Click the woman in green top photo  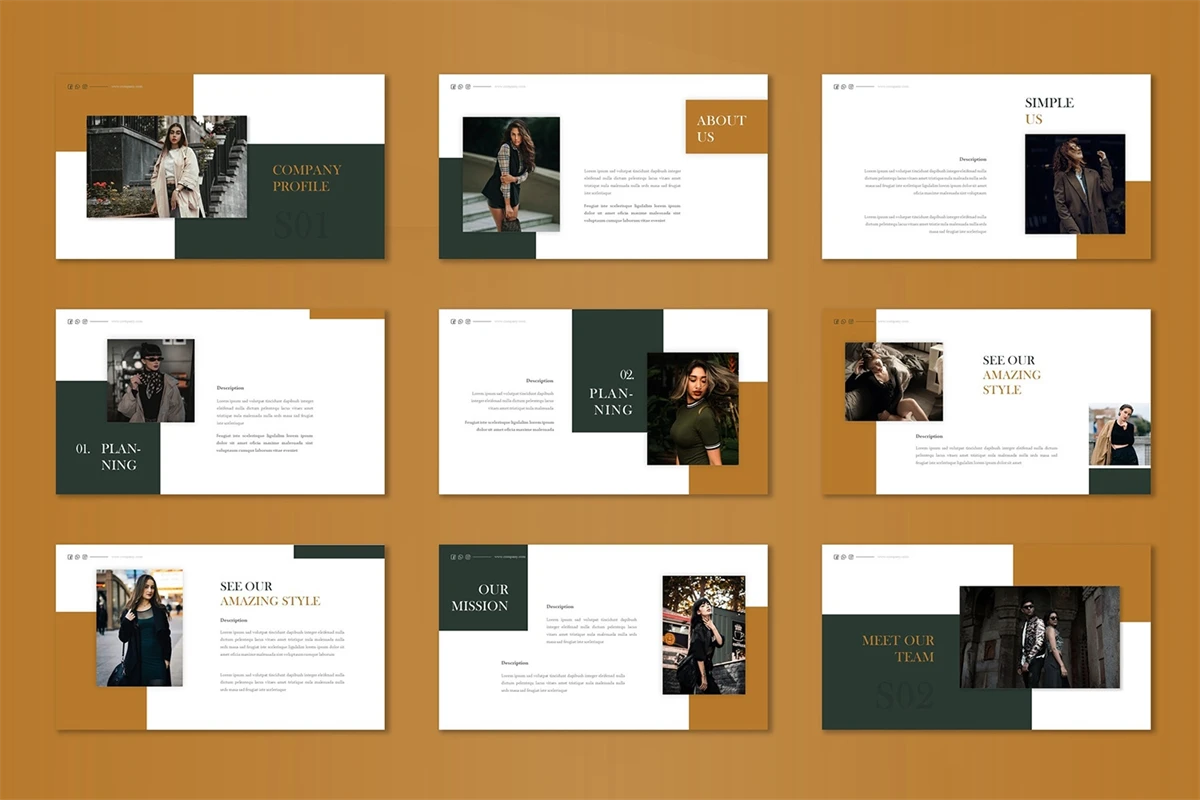[x=692, y=408]
